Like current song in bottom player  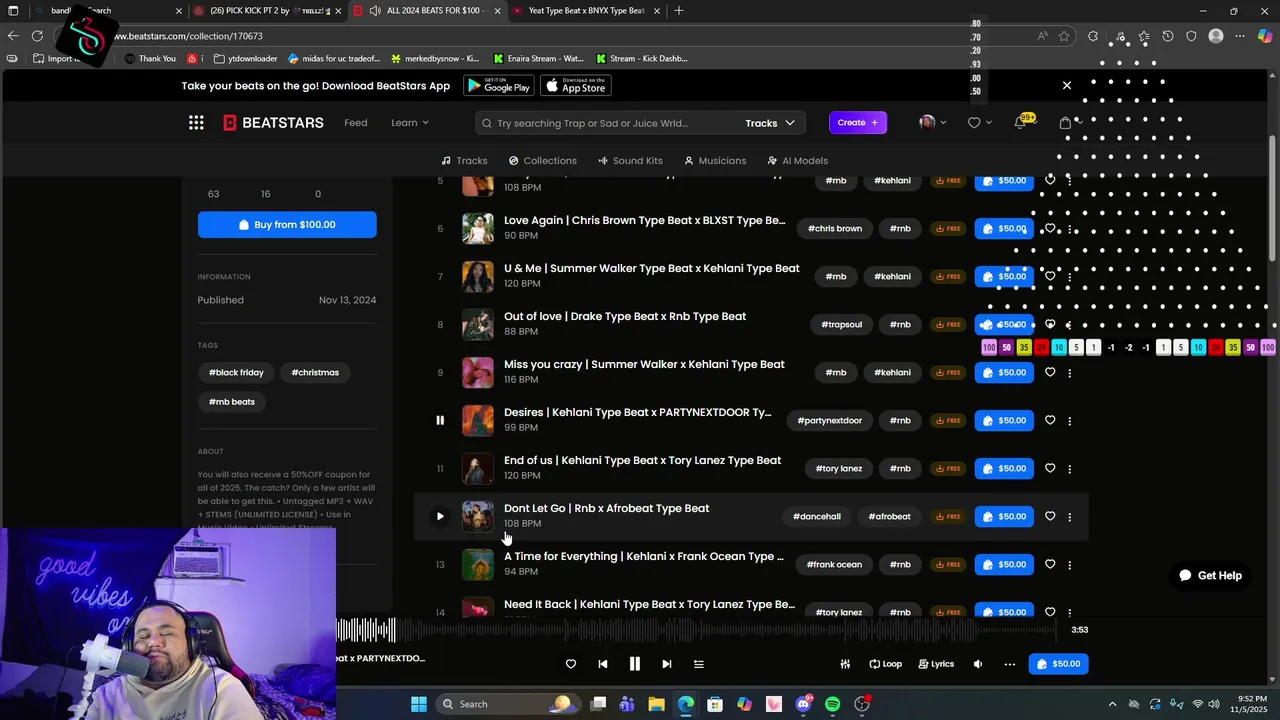pos(571,664)
